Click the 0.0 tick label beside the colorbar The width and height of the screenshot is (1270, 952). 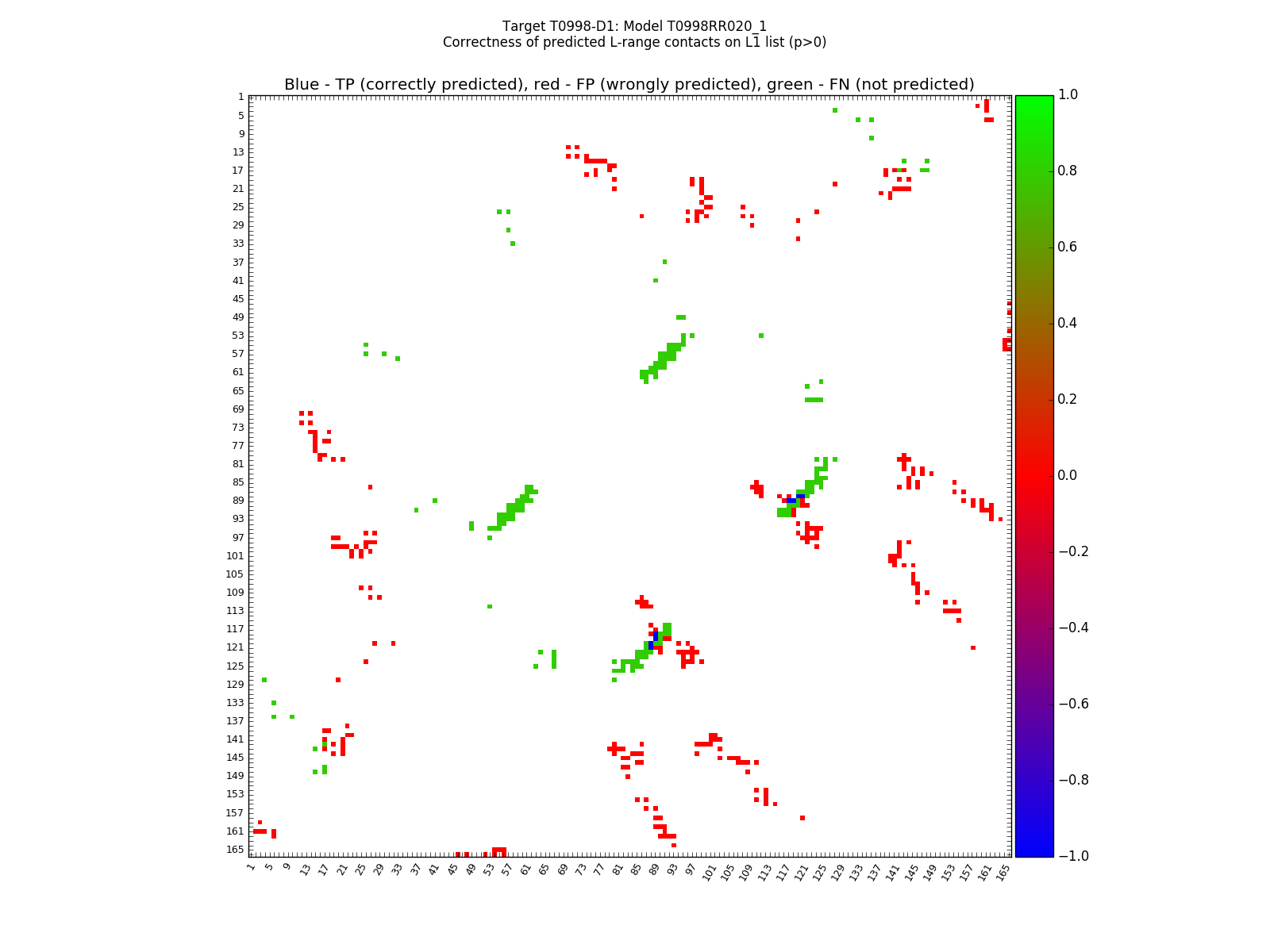pos(1068,475)
